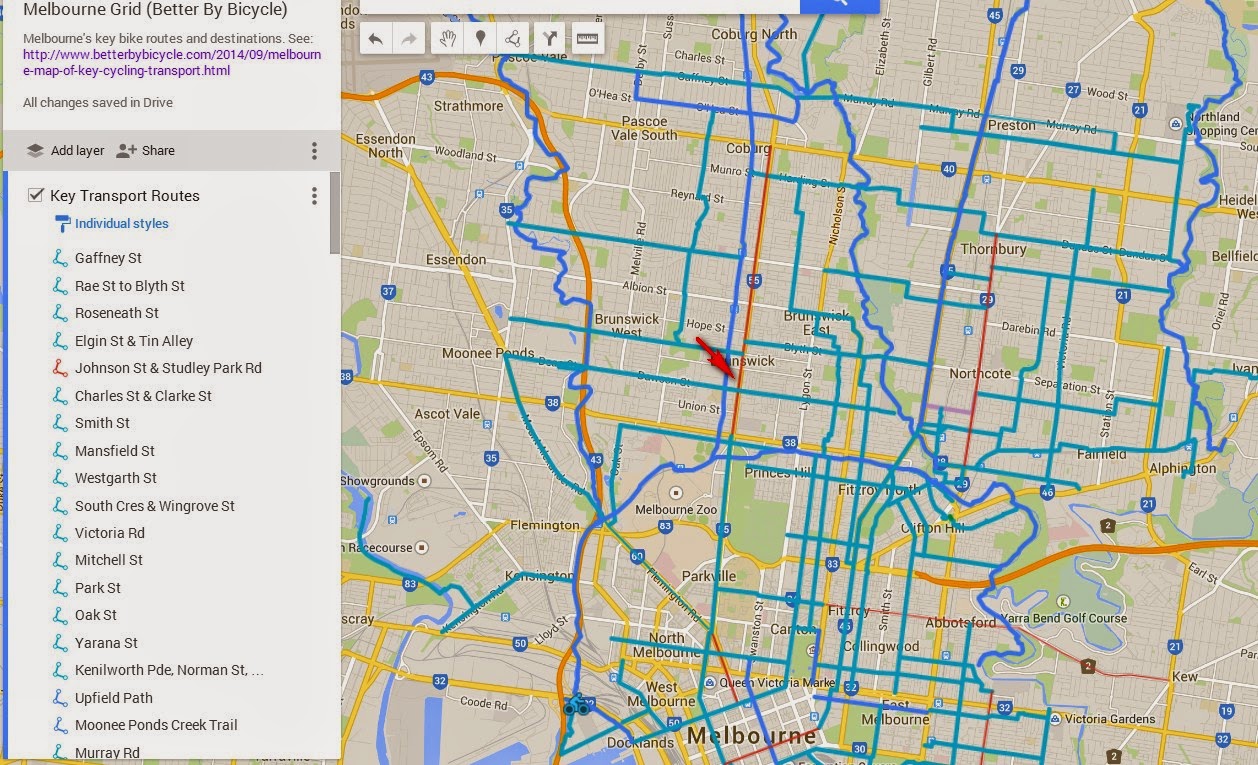The image size is (1258, 765).
Task: Click the line icon beside Charles St & Clarke St
Action: click(x=60, y=396)
